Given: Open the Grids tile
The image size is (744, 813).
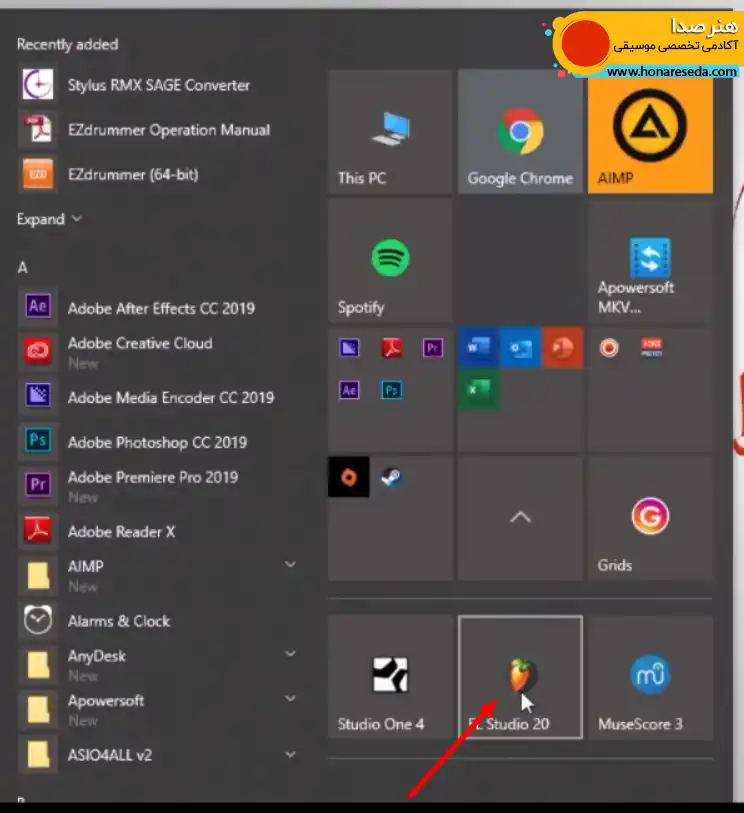Looking at the screenshot, I should [x=650, y=518].
